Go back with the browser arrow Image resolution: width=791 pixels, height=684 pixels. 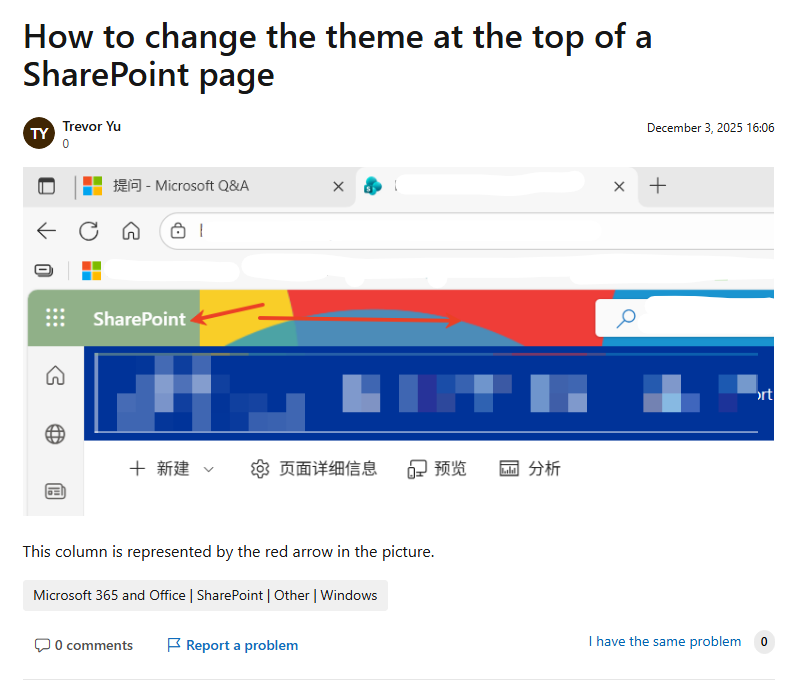click(x=46, y=231)
